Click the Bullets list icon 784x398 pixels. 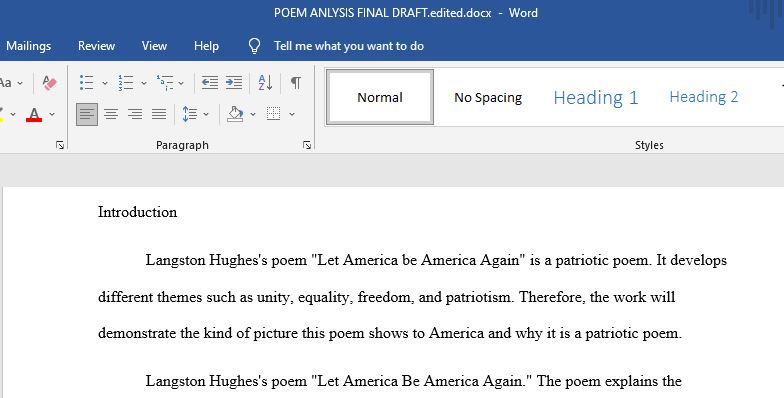87,82
